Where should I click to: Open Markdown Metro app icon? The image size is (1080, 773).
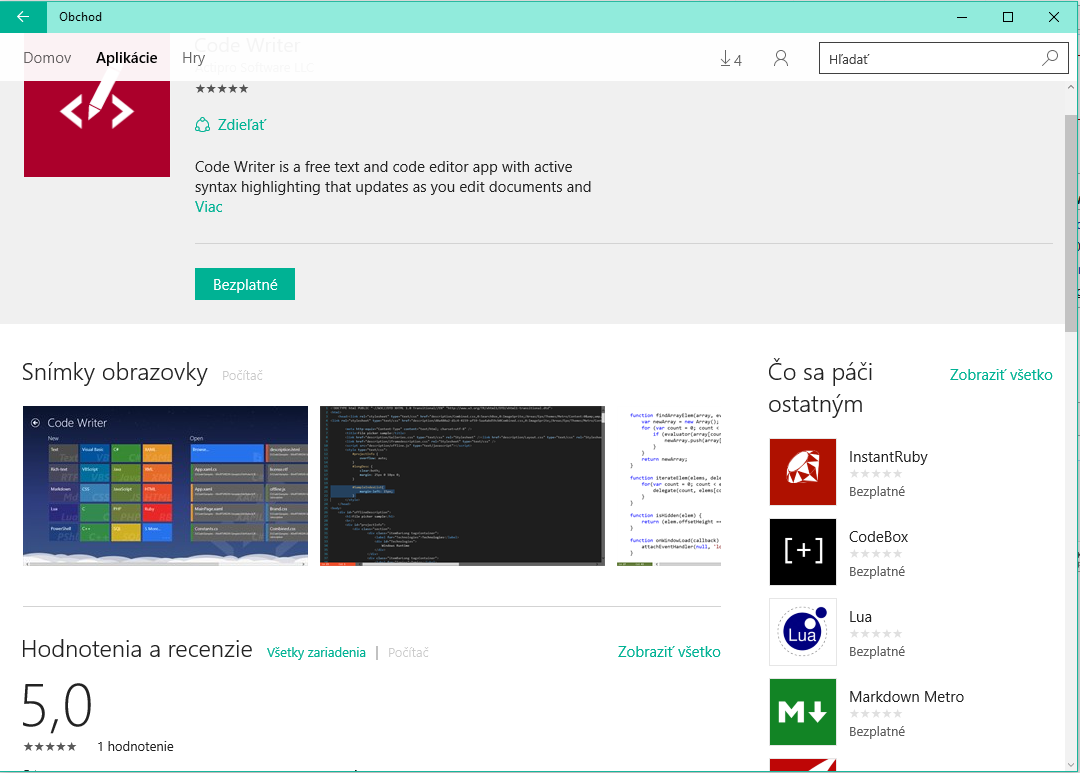click(x=802, y=712)
